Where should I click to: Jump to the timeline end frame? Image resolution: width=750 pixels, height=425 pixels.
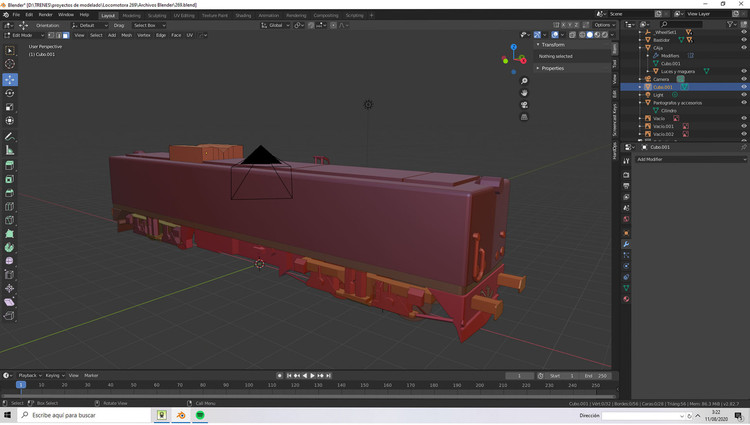(329, 376)
